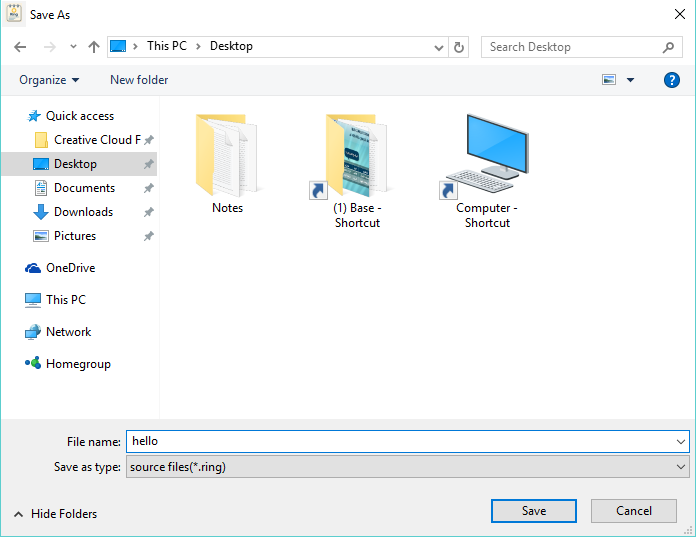Open the File name history dropdown
696x537 pixels.
(681, 441)
